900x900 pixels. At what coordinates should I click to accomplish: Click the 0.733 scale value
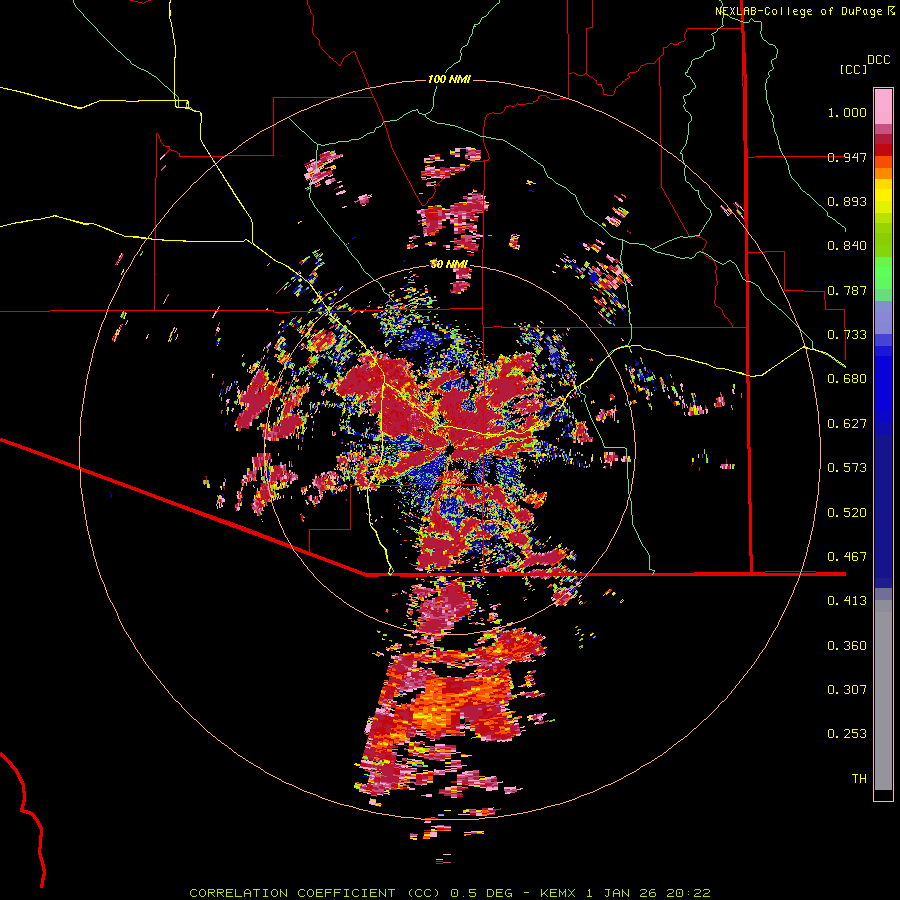(x=847, y=335)
